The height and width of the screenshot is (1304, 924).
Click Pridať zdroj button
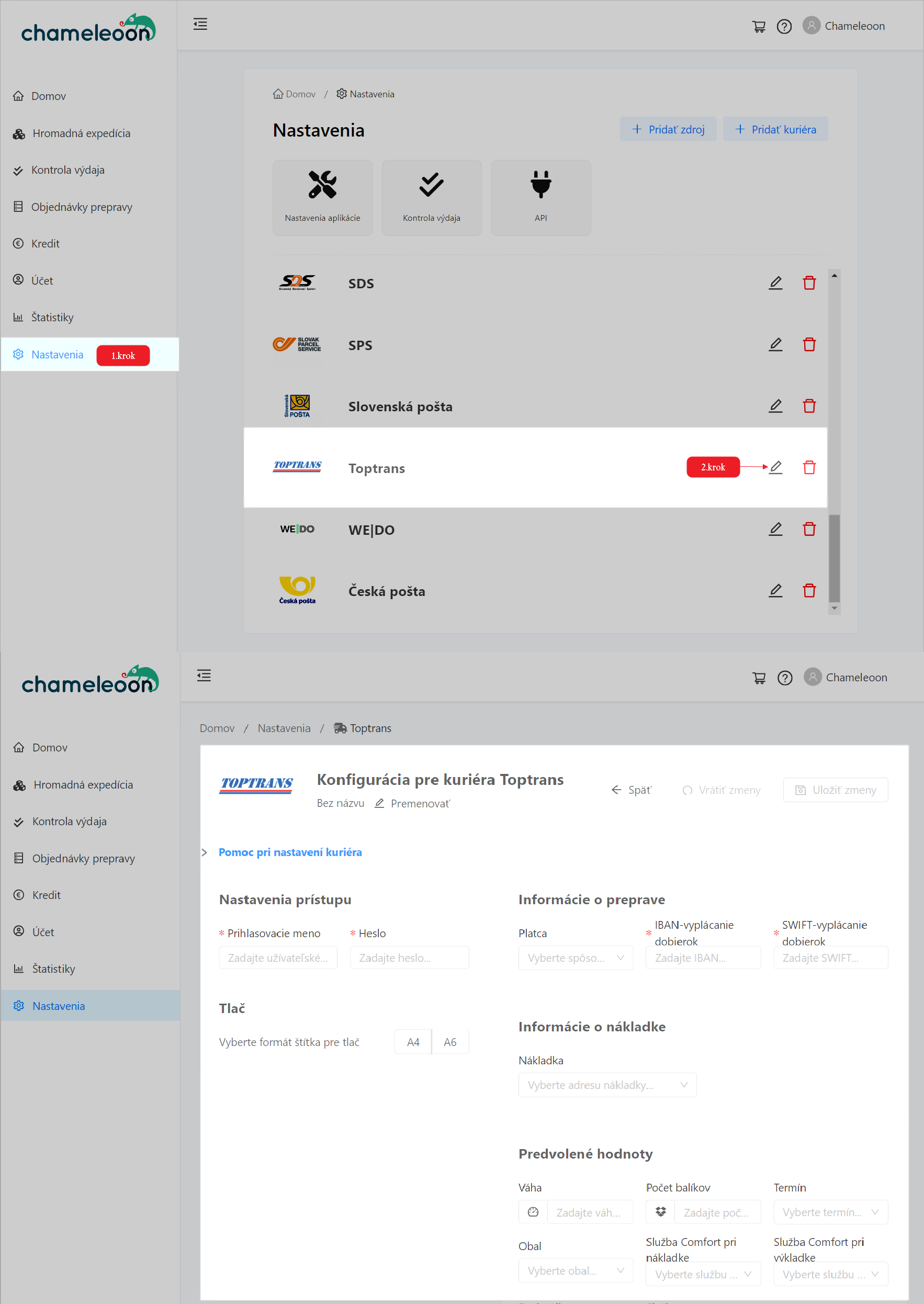[669, 129]
